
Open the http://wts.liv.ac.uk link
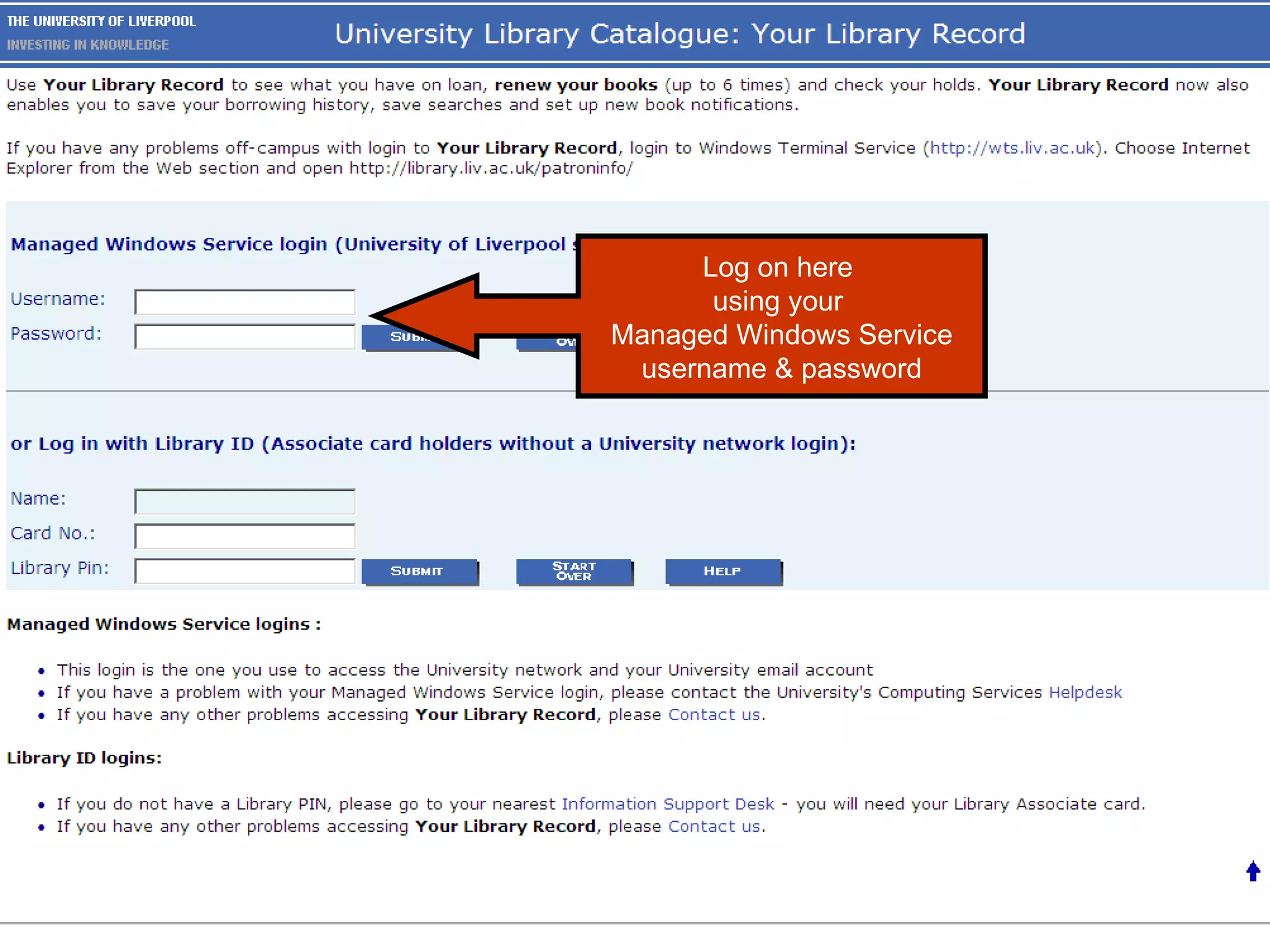point(1012,148)
